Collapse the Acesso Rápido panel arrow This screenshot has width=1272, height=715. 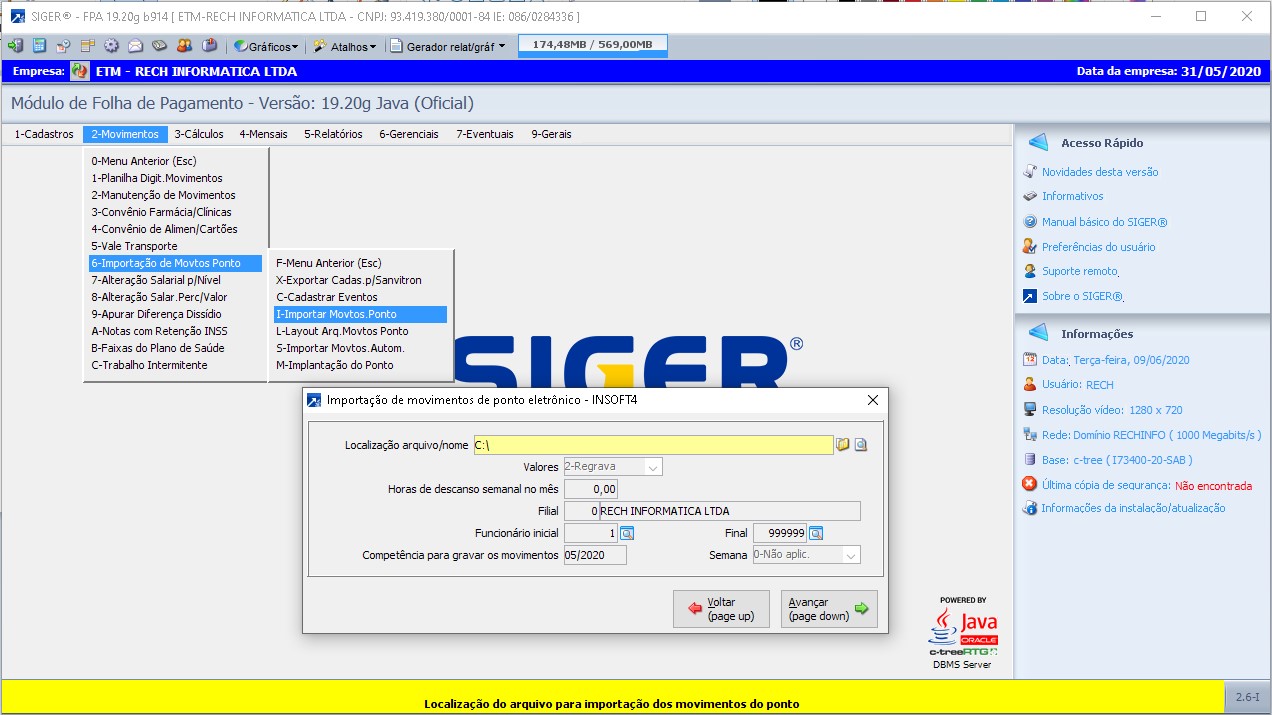click(x=1038, y=142)
